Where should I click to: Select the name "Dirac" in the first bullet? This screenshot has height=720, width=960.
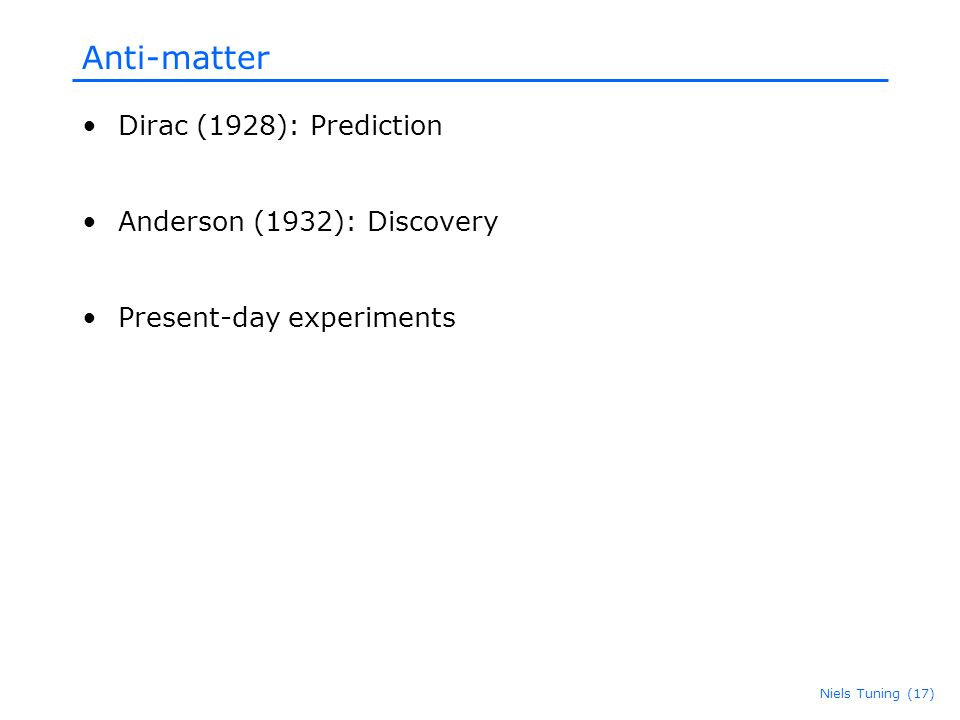[x=153, y=126]
